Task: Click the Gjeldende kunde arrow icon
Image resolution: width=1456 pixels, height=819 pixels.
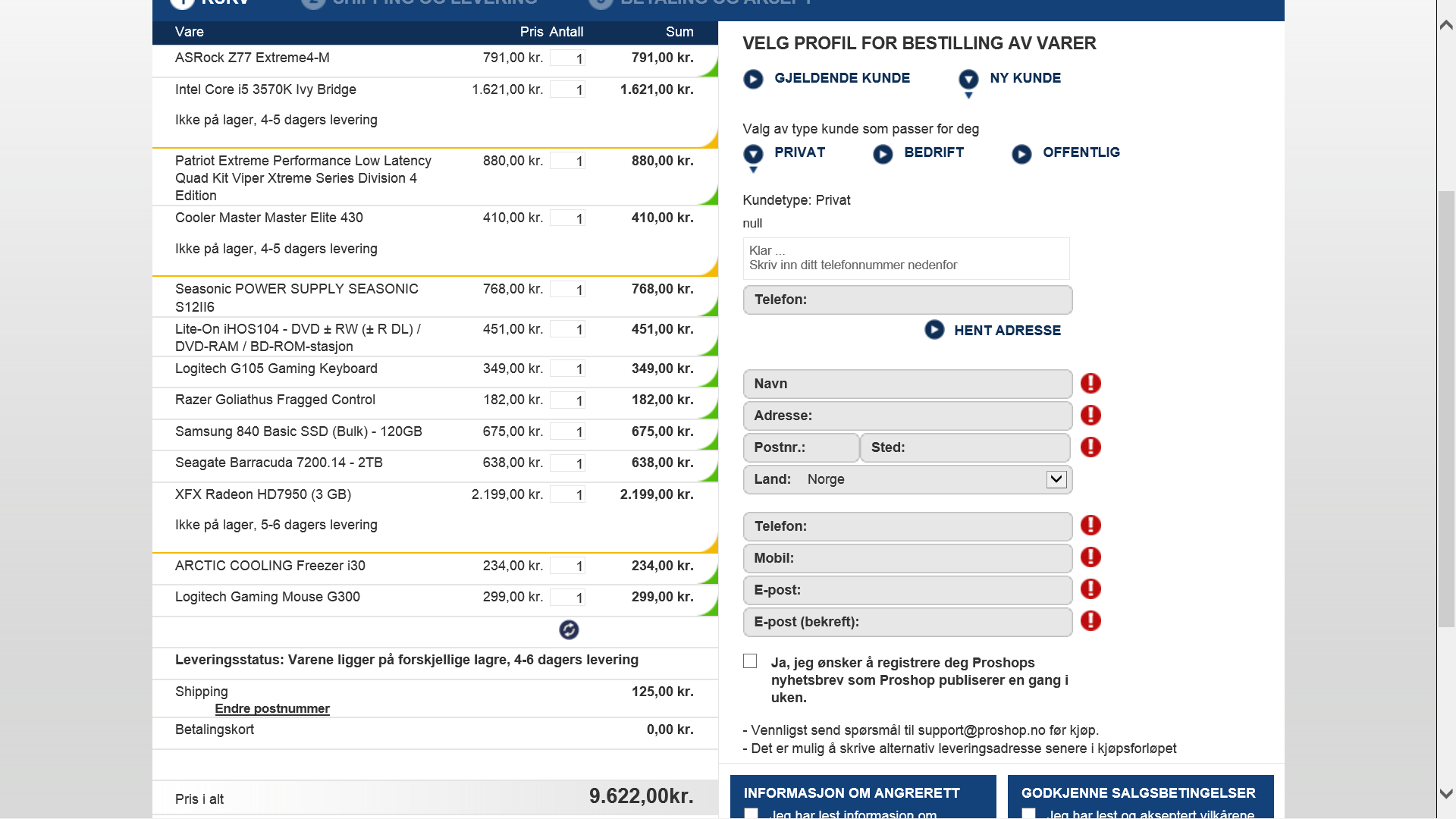Action: click(x=753, y=79)
